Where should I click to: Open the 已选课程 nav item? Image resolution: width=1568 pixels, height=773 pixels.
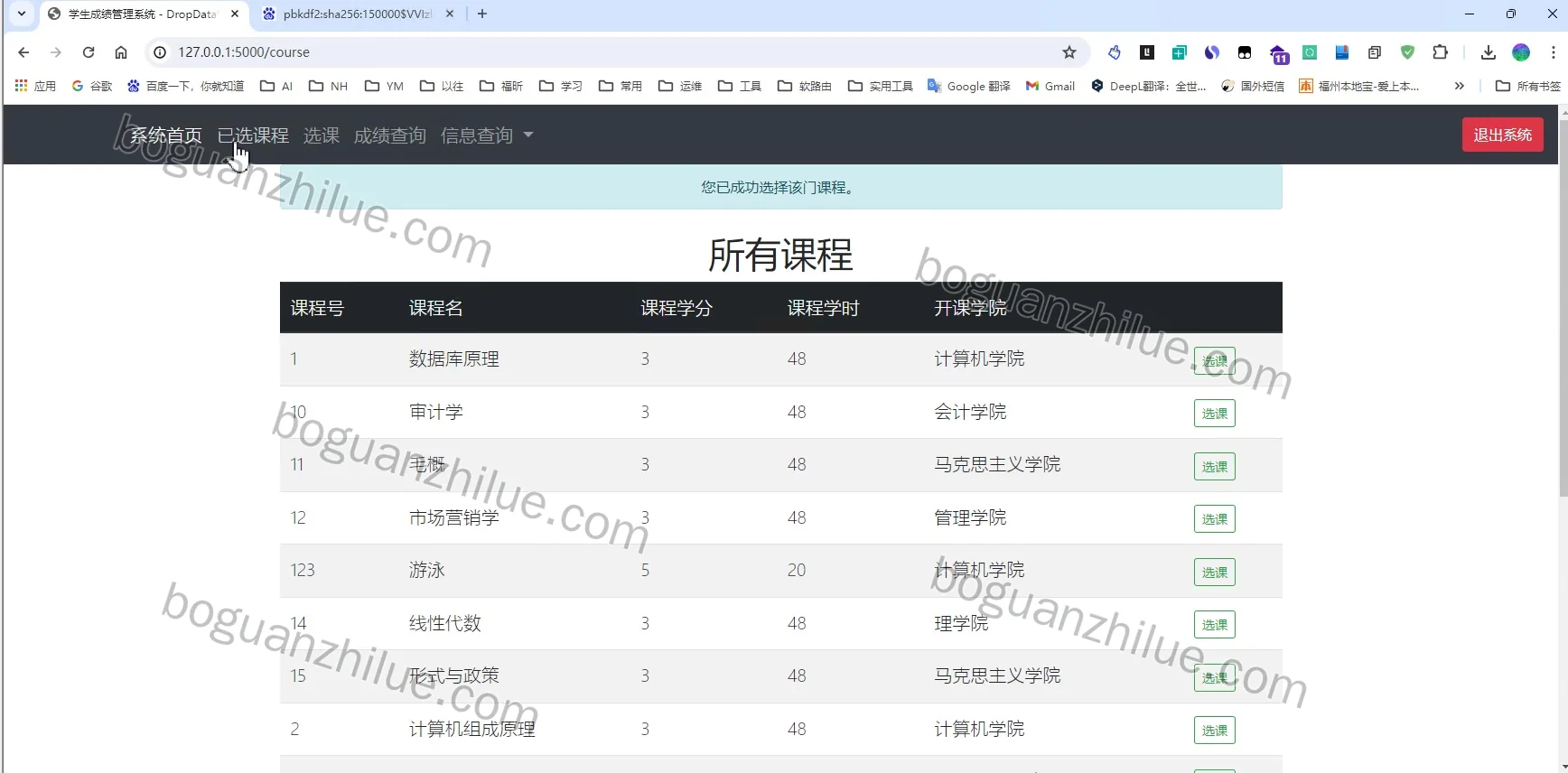click(x=253, y=135)
